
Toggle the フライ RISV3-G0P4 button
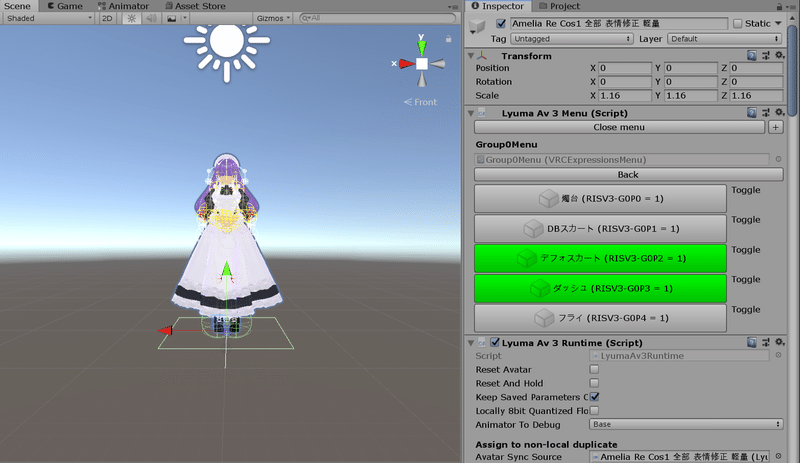600,318
